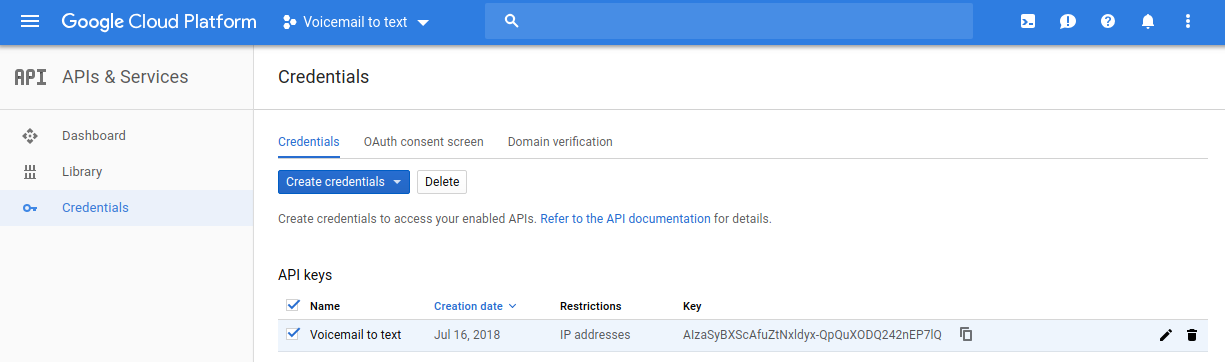Focus the top search field
The image size is (1225, 362).
[x=729, y=21]
